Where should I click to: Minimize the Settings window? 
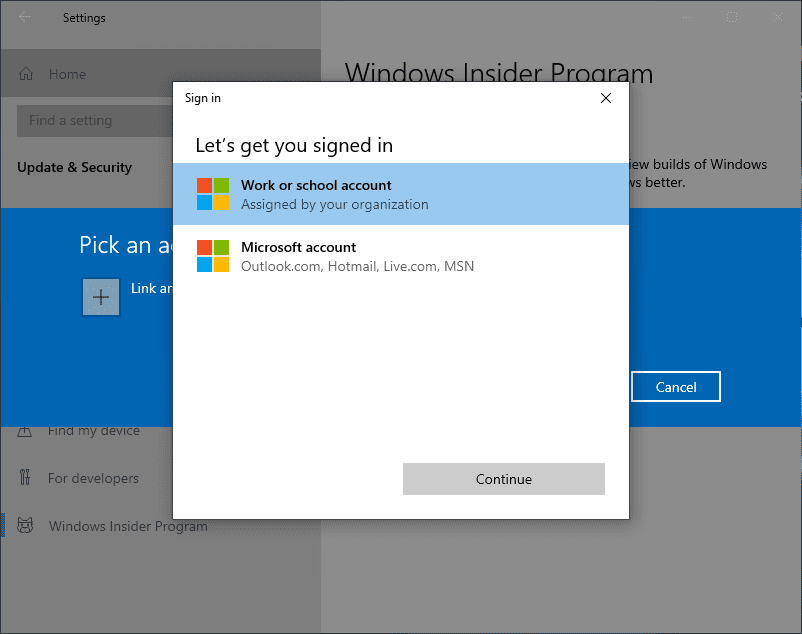[686, 17]
